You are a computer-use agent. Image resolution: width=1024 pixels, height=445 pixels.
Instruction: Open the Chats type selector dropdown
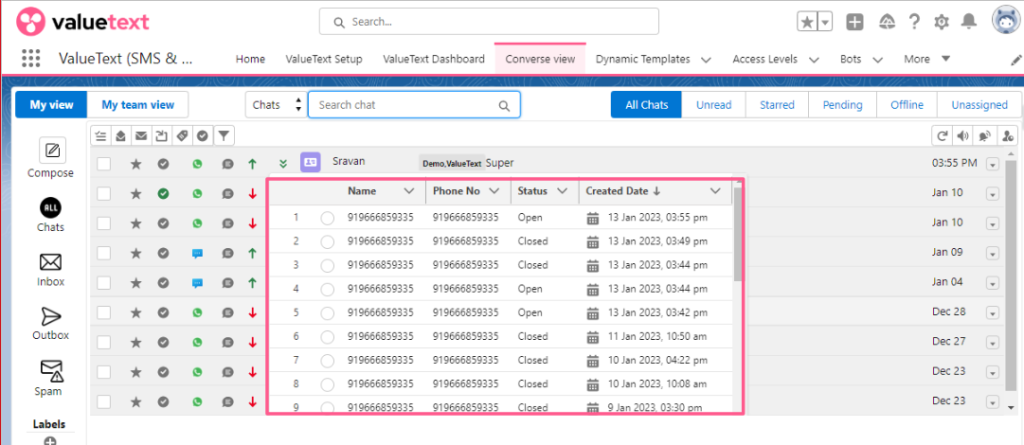click(x=275, y=105)
